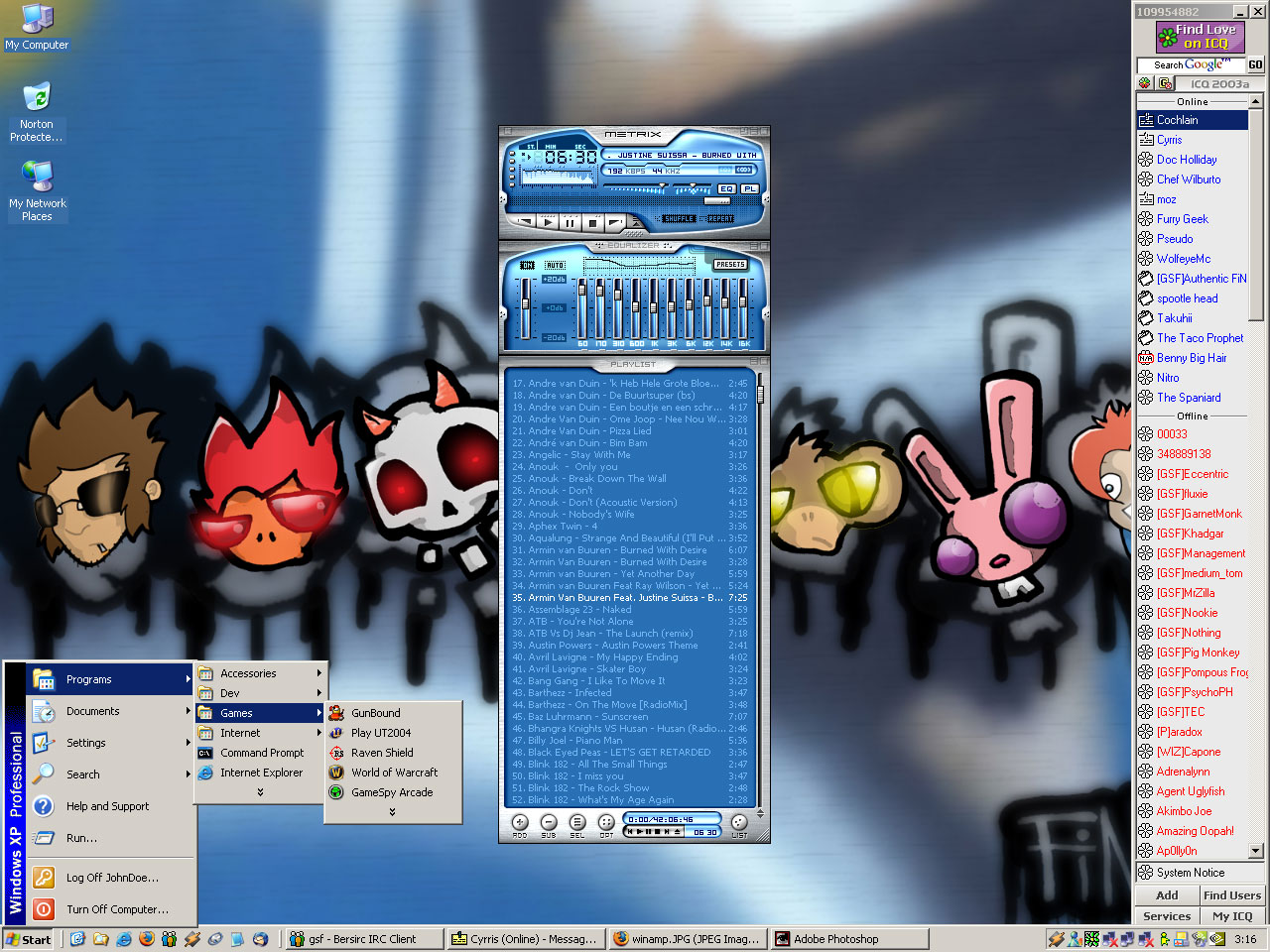Image resolution: width=1270 pixels, height=952 pixels.
Task: Open Settings in the start menu
Action: point(110,743)
